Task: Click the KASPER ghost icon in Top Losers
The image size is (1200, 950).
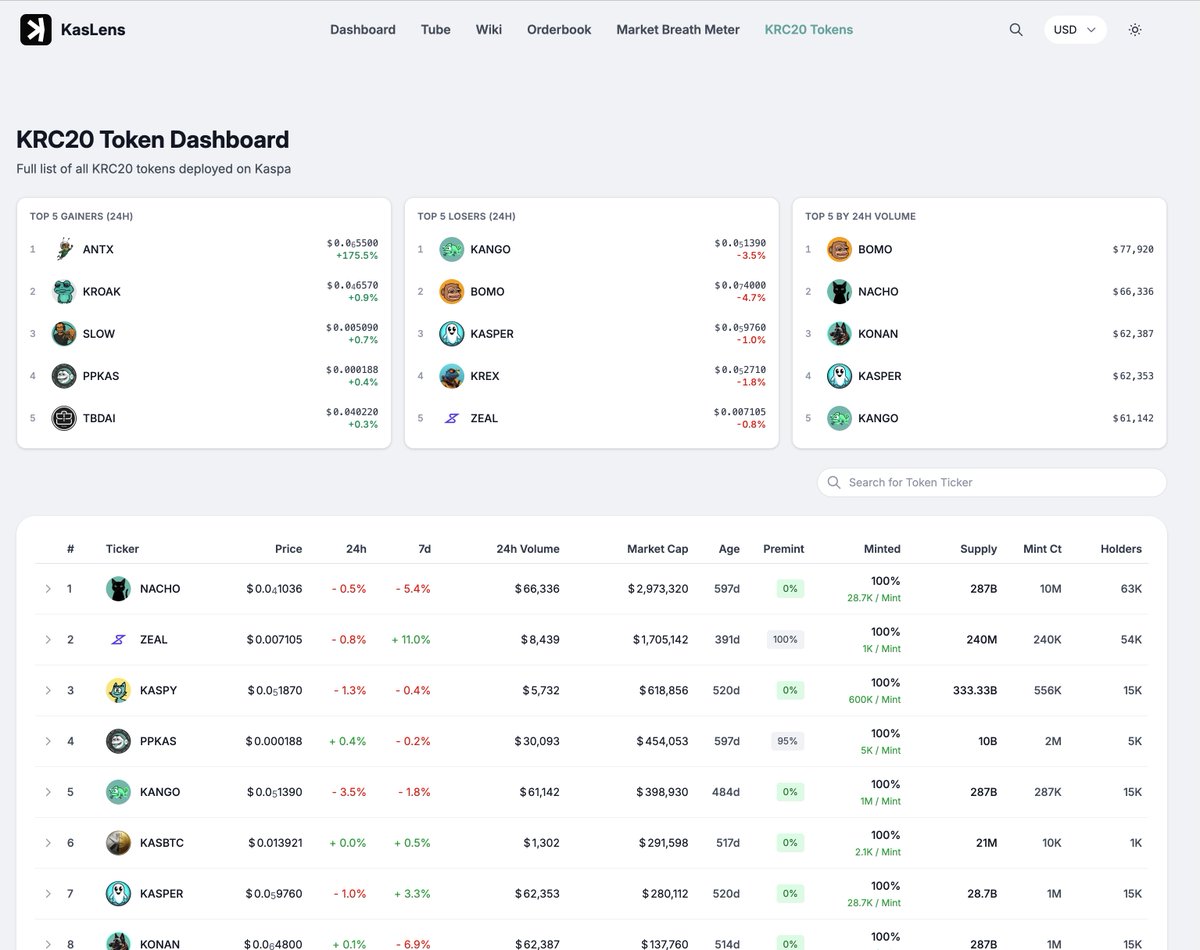Action: point(452,334)
